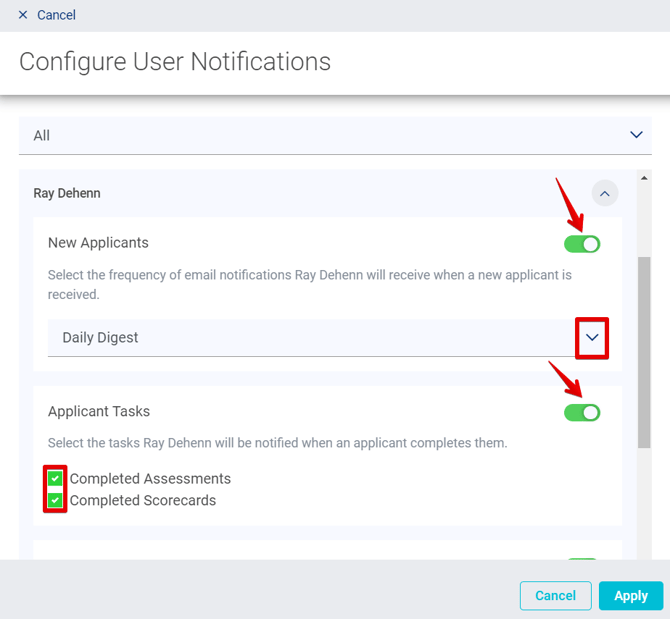Click the partially visible toggle below Applicant Tasks
The width and height of the screenshot is (670, 619).
point(582,562)
